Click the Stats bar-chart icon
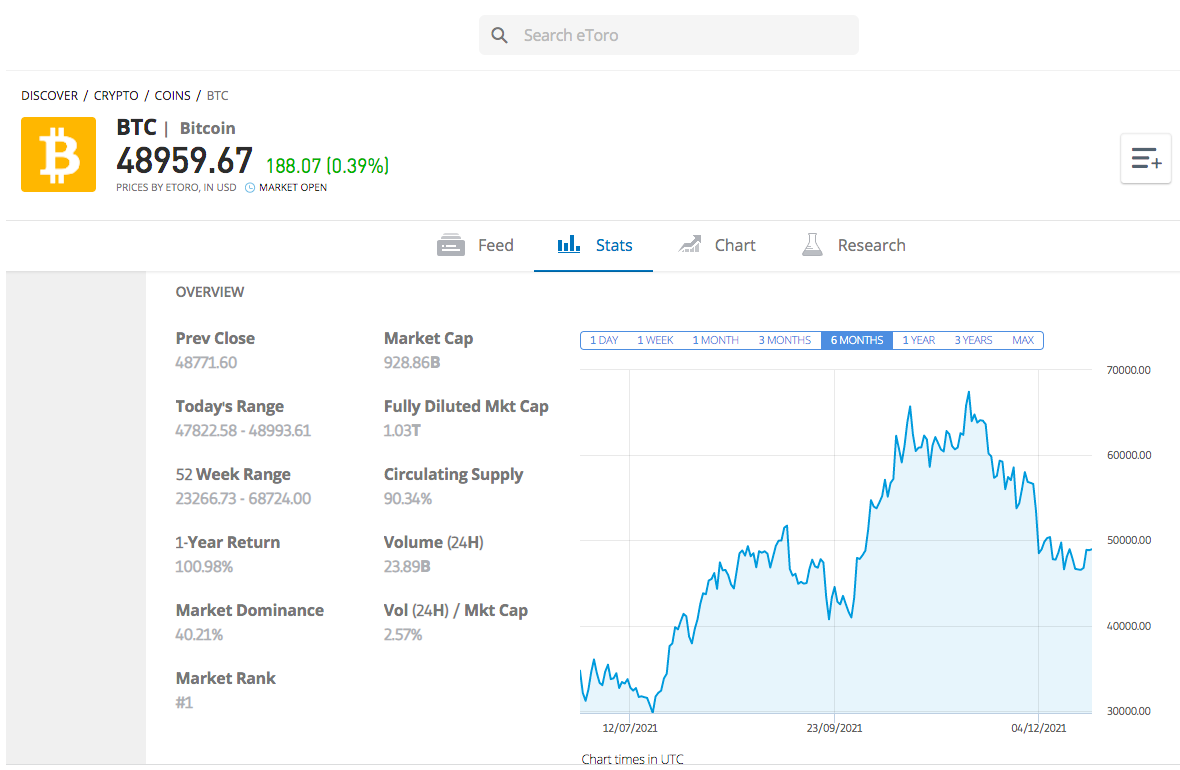Image resolution: width=1180 pixels, height=770 pixels. tap(569, 244)
